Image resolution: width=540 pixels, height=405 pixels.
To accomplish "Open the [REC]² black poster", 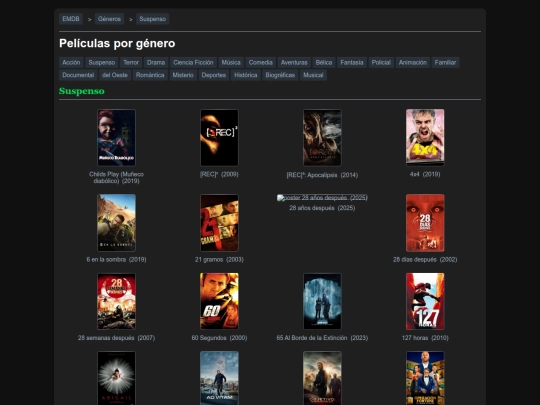I will point(219,138).
